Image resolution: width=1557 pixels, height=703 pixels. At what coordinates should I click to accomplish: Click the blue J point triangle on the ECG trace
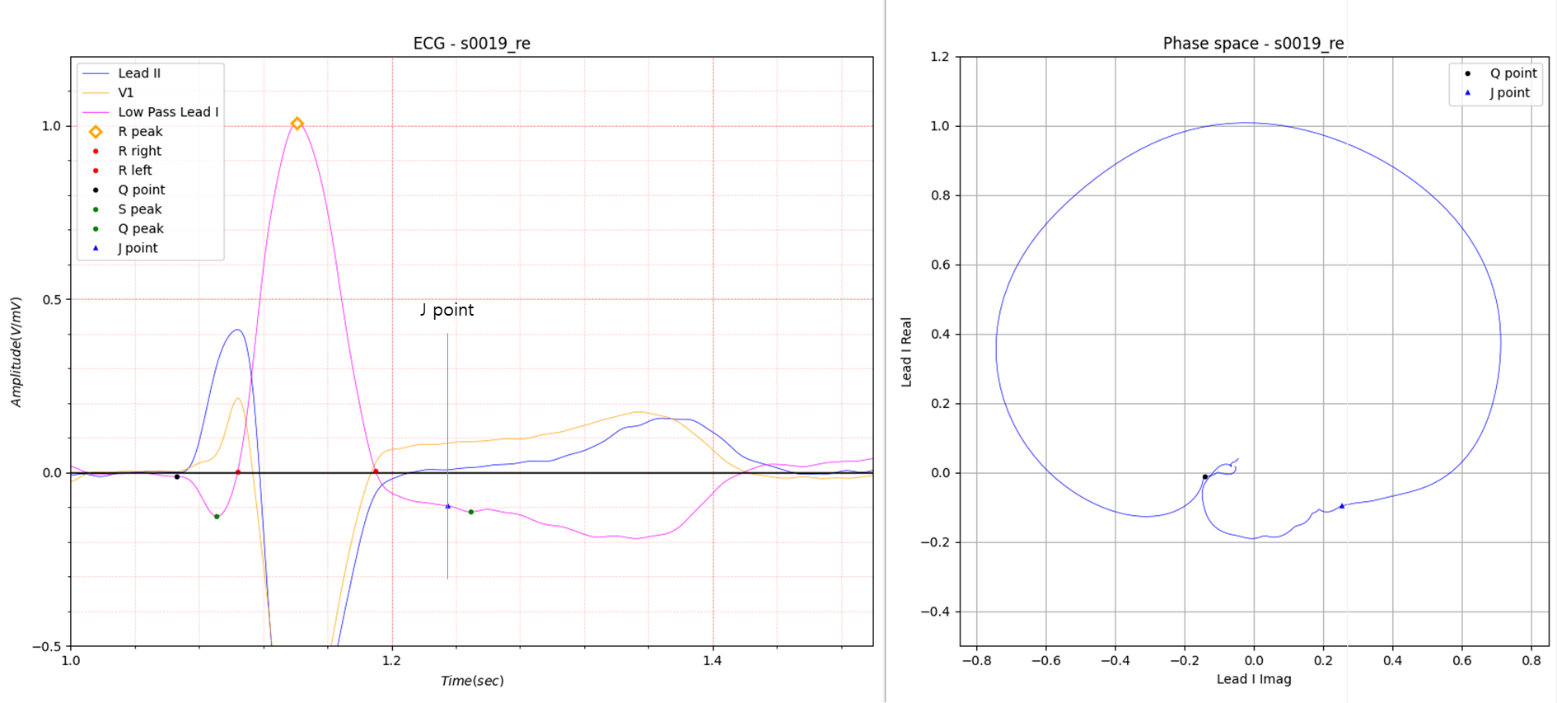448,506
